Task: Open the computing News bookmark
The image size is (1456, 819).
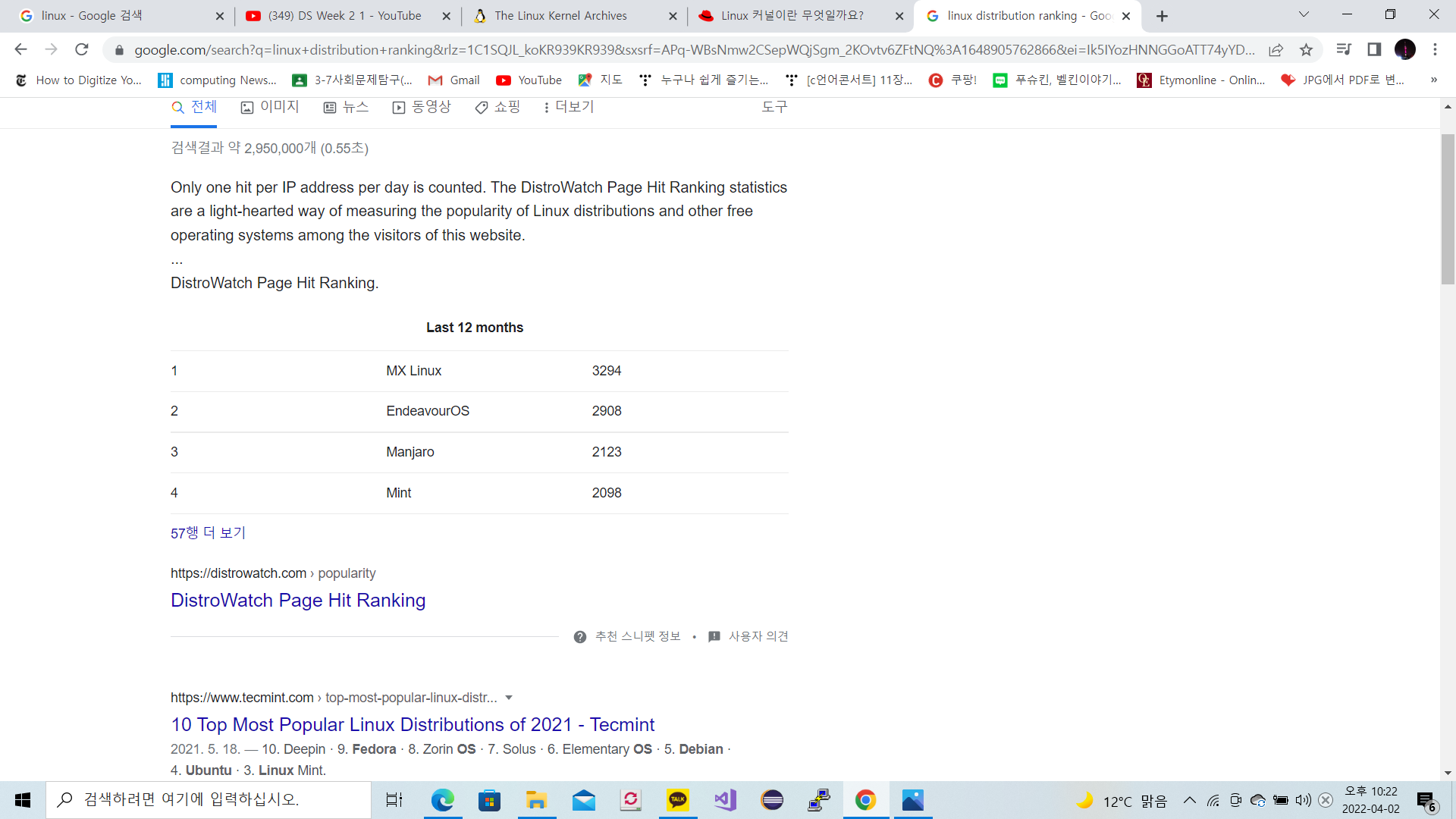Action: [217, 80]
